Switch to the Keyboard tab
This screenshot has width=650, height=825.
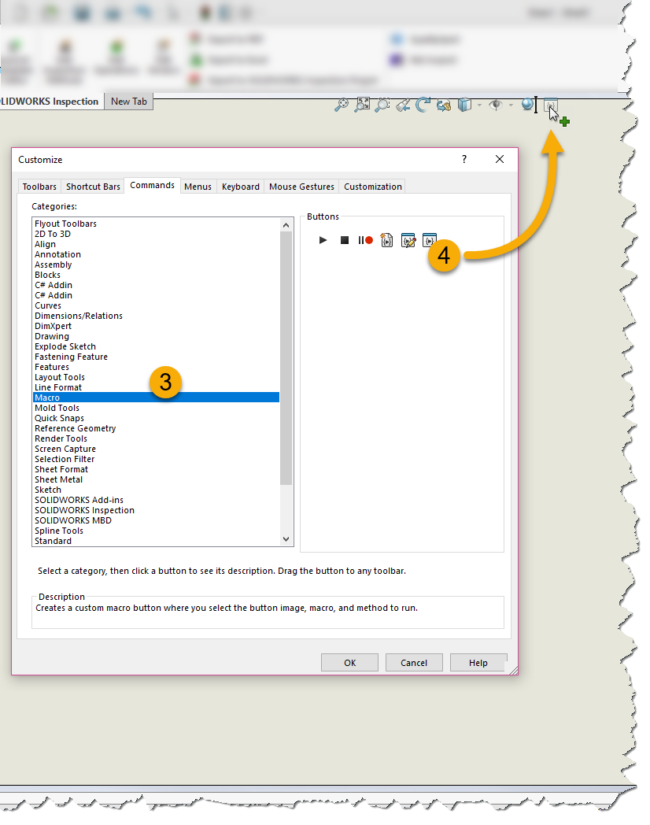tap(240, 186)
